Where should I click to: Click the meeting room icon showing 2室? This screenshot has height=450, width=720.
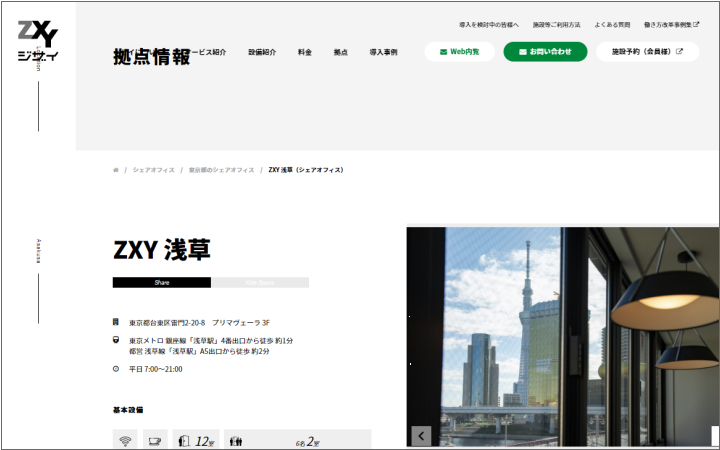[x=236, y=441]
